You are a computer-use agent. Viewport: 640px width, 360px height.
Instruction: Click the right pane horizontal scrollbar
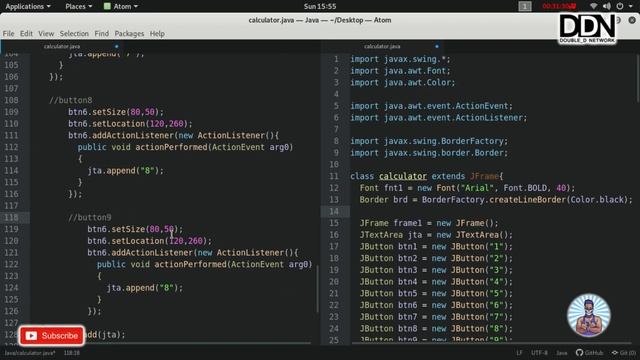(491, 343)
